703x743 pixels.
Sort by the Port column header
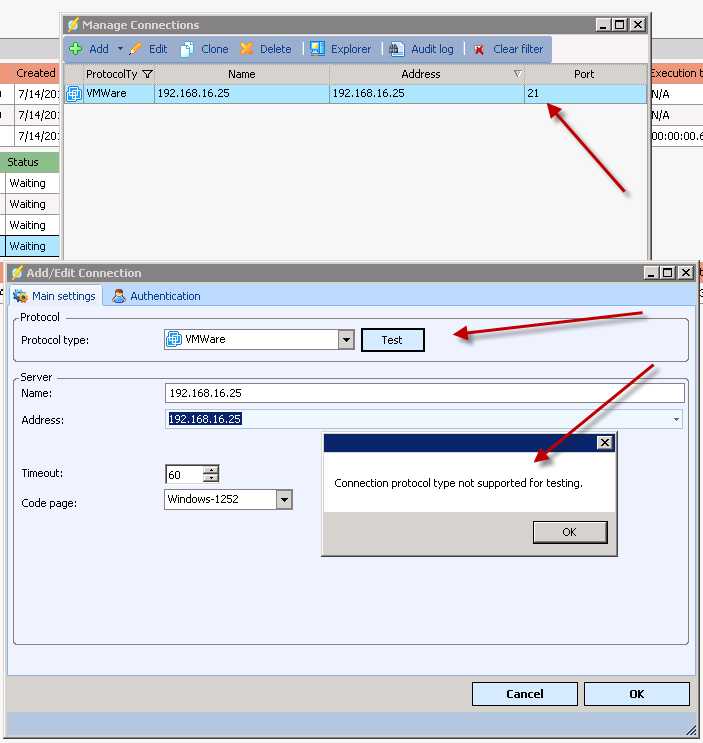click(584, 74)
